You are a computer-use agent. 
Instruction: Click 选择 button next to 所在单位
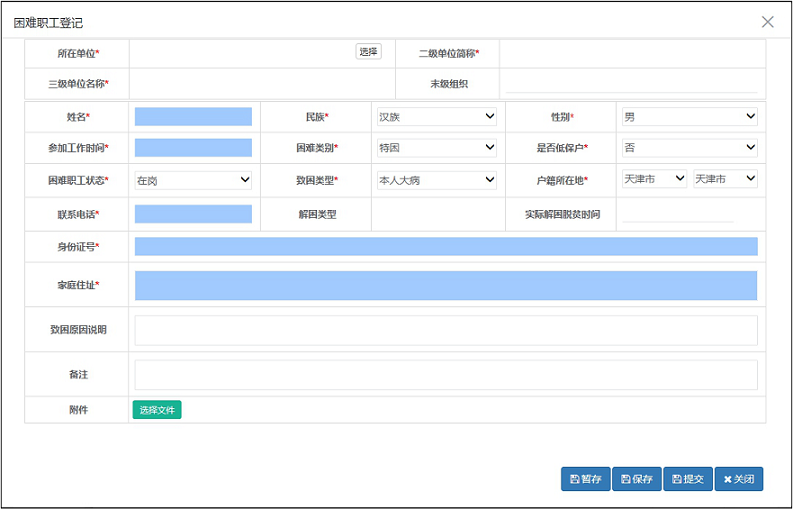pos(368,52)
